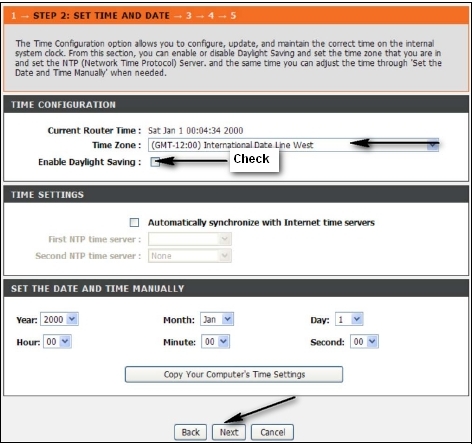The width and height of the screenshot is (473, 445).
Task: Click the Next button
Action: pos(229,432)
